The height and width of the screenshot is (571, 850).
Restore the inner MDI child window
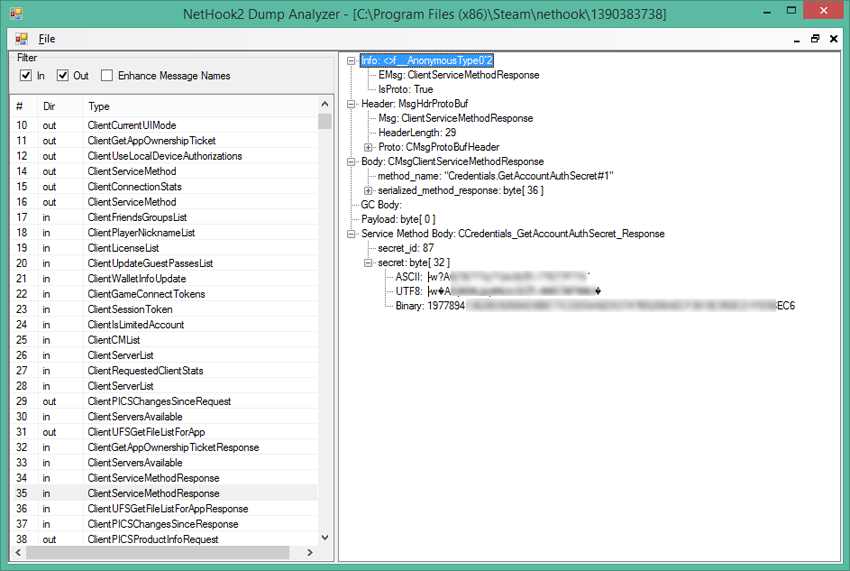pyautogui.click(x=815, y=39)
